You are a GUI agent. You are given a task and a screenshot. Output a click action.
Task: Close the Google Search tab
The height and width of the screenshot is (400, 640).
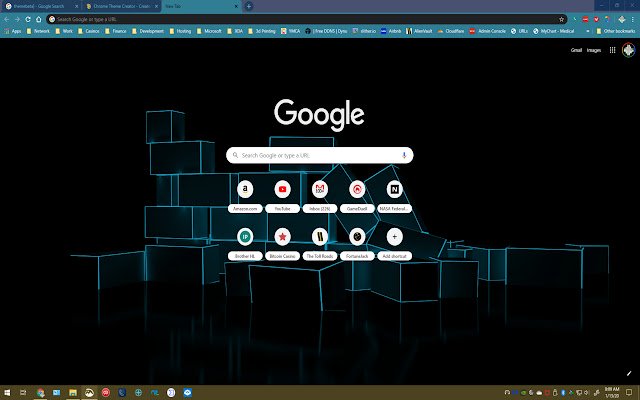[x=76, y=6]
